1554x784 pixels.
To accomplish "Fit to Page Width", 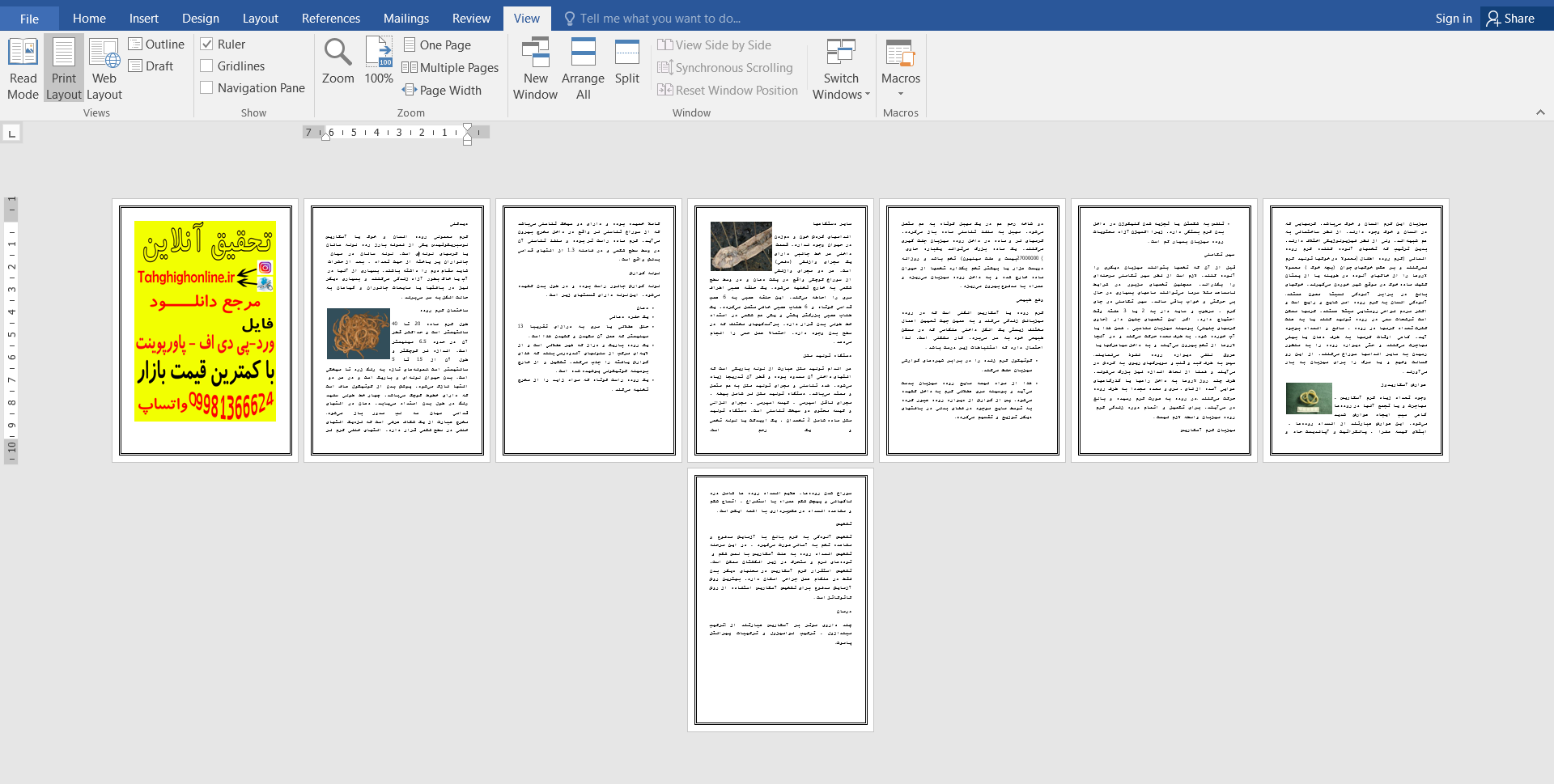I will (442, 91).
